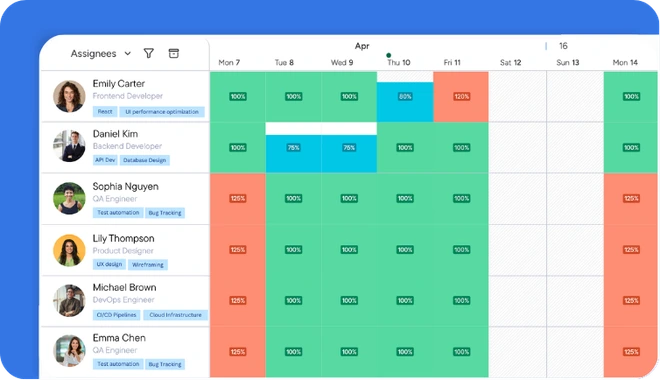The height and width of the screenshot is (380, 660).
Task: Click Sophia Nguyen's Bug Tracking tag
Action: click(x=165, y=213)
